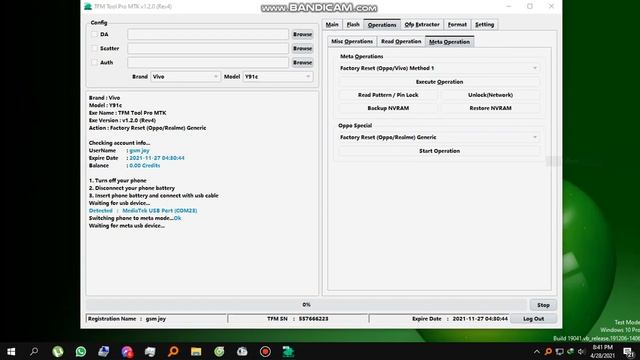Screen dimensions: 640x360
Task: Expand Meta Operations dropdown Factory Reset Method 1
Action: 439,68
